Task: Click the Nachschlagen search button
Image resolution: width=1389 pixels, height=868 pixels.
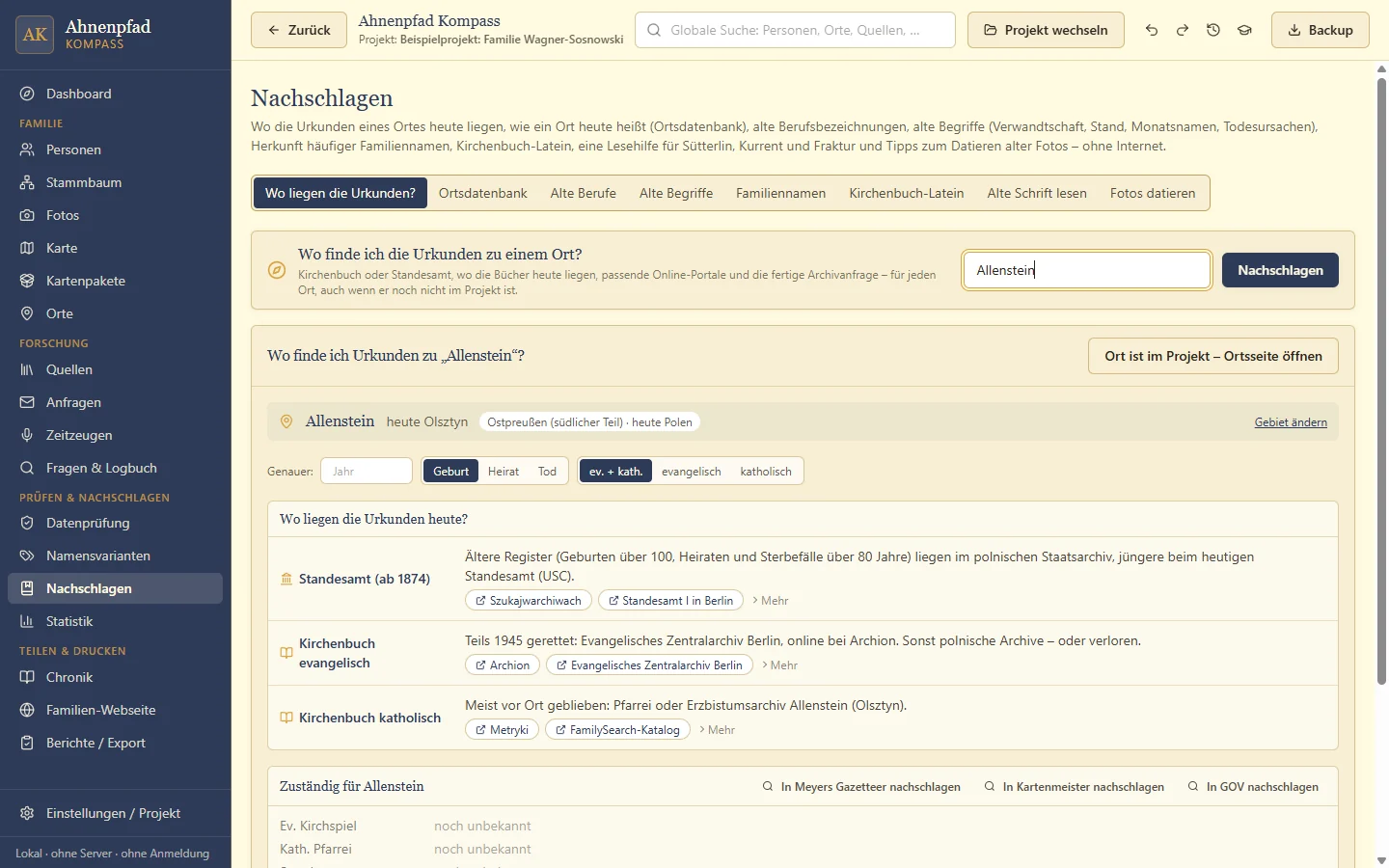Action: point(1280,270)
